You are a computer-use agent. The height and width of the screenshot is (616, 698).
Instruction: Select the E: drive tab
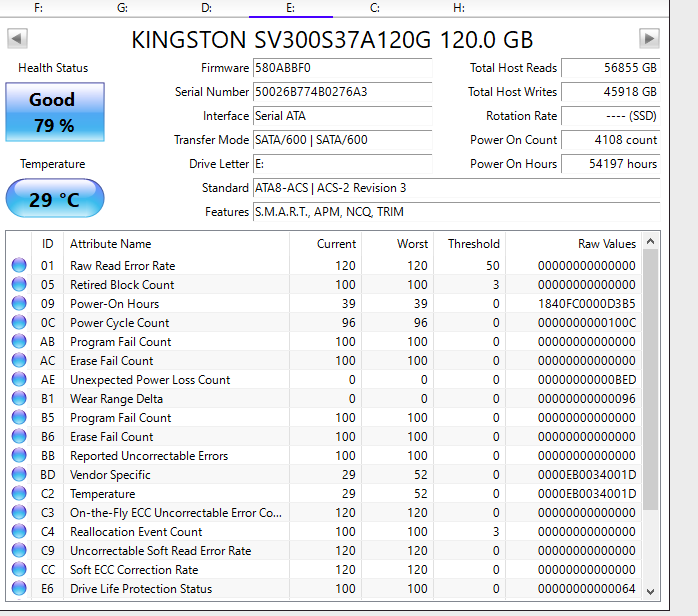tap(291, 8)
